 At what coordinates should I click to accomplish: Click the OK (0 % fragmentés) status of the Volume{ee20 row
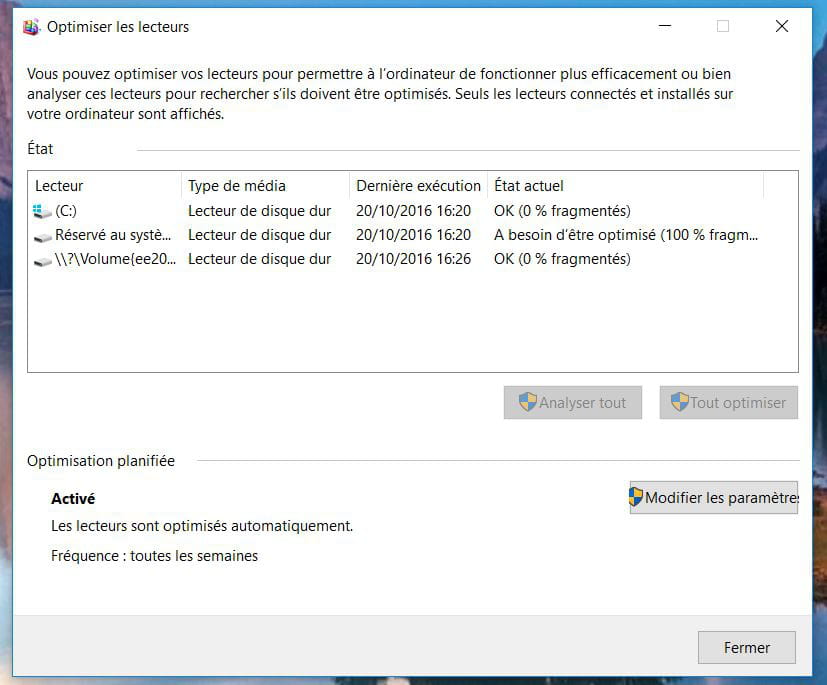tap(562, 259)
